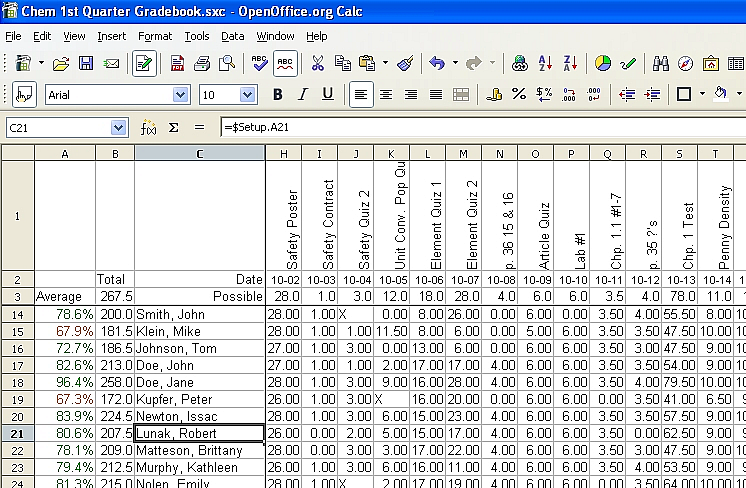This screenshot has height=488, width=746.
Task: Apply Percent number format icon
Action: pyautogui.click(x=519, y=95)
